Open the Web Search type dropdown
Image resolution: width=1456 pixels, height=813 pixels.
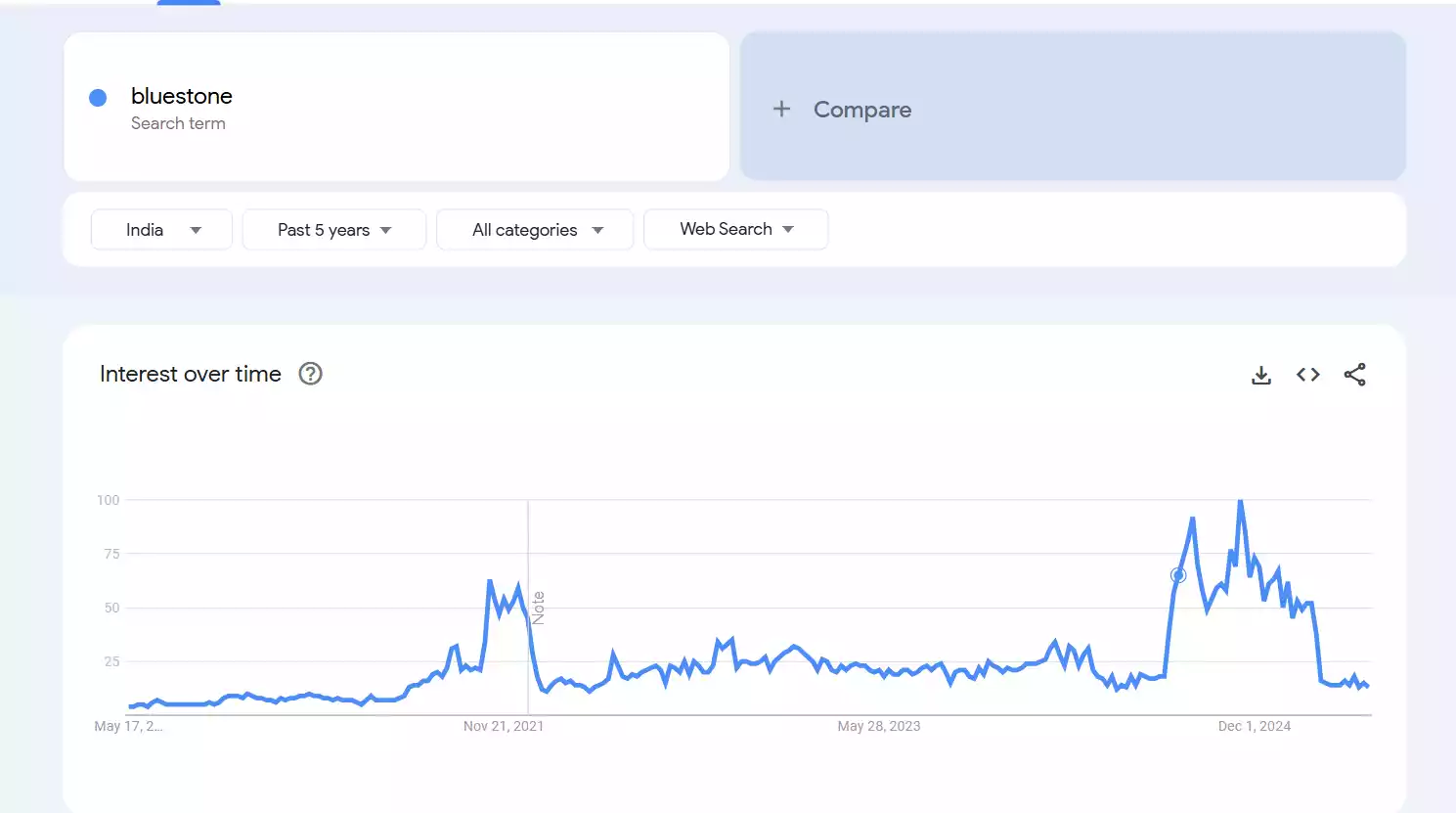(x=735, y=229)
